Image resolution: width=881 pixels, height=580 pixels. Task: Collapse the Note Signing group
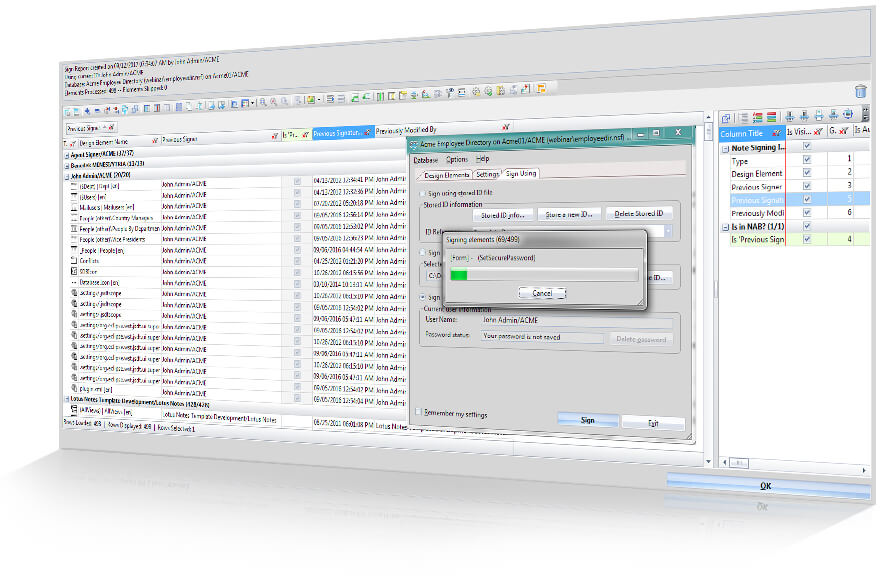(725, 149)
